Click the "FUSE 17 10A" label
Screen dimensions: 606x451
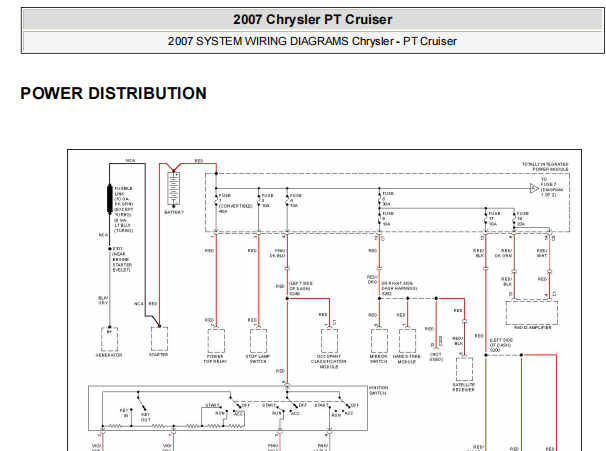point(494,219)
